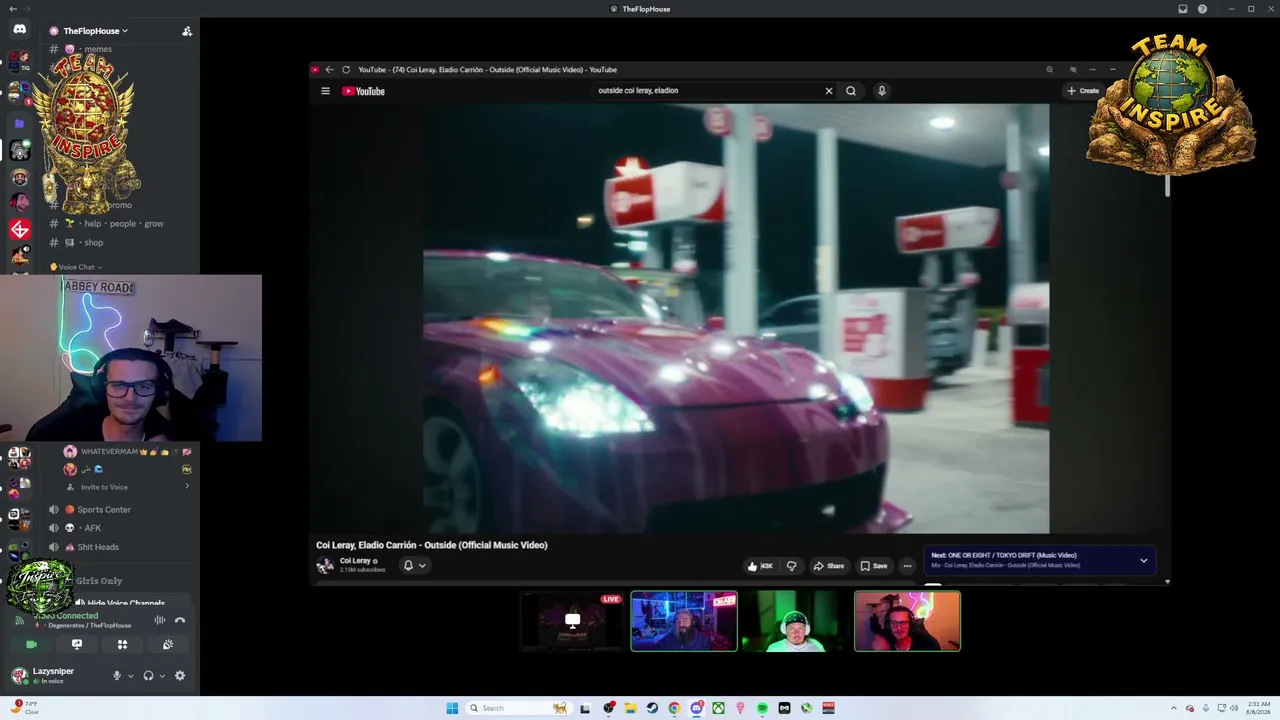Open Coi Leray channel avatar
The image size is (1280, 720).
pos(325,566)
